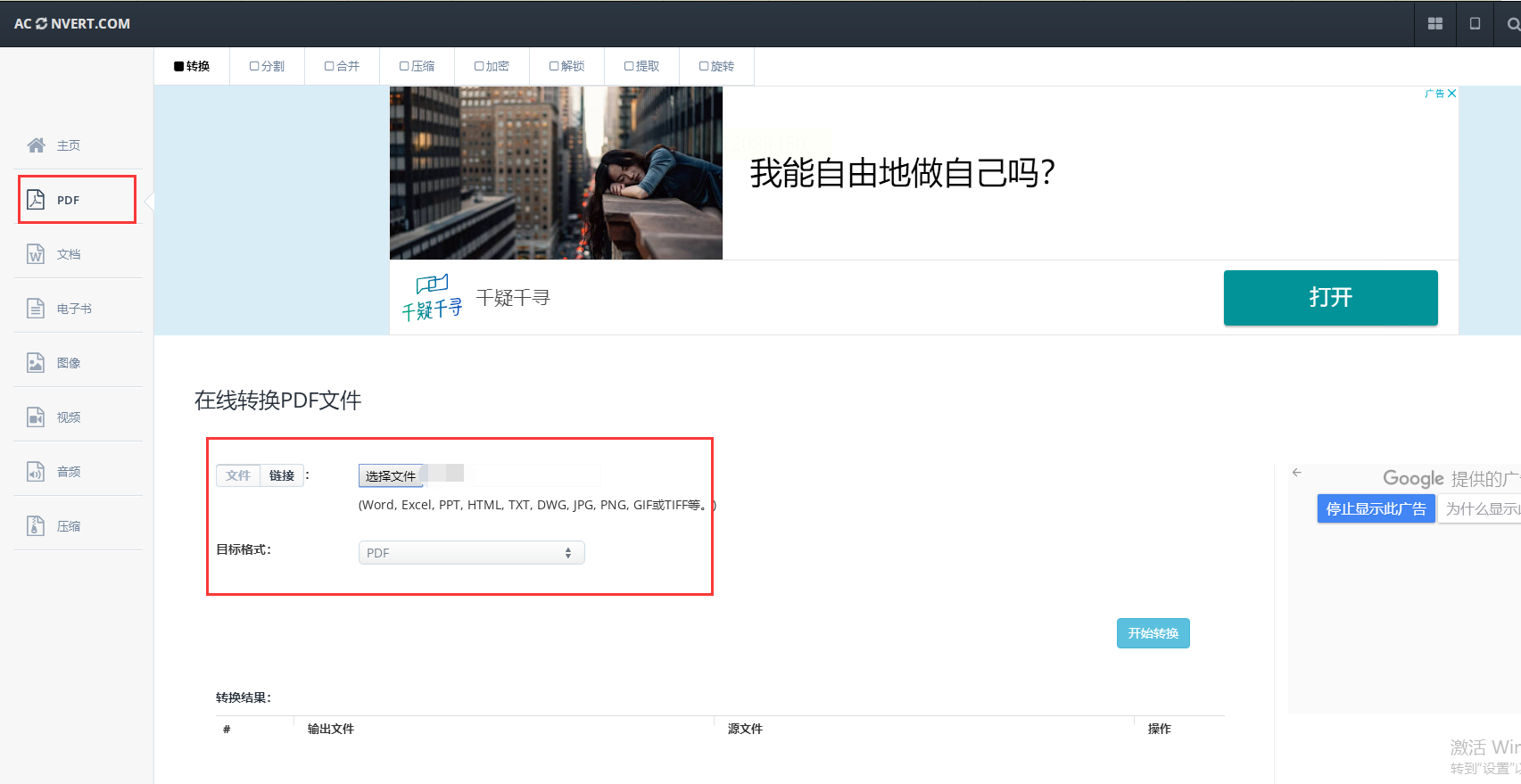
Task: Open the 音频 audio converter in sidebar
Action: click(77, 472)
